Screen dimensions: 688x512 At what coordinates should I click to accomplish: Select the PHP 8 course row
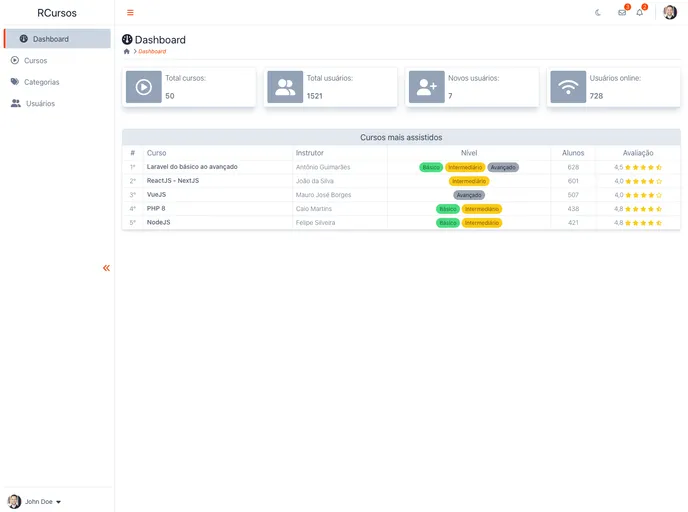pyautogui.click(x=401, y=208)
